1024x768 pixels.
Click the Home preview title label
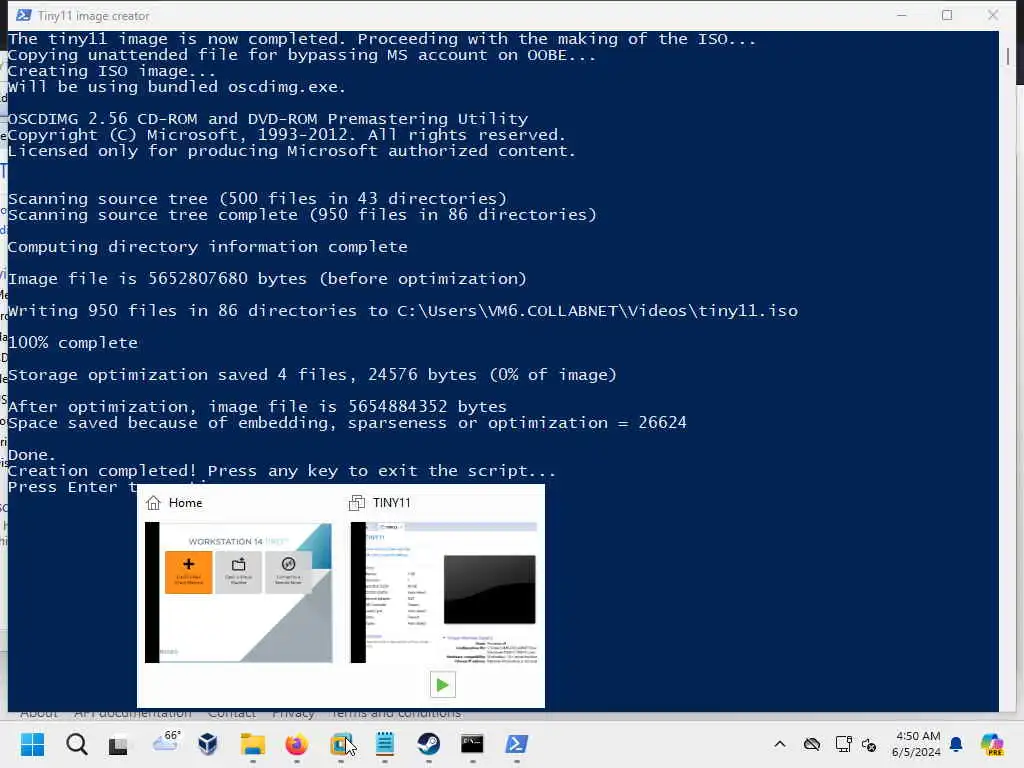(x=185, y=503)
